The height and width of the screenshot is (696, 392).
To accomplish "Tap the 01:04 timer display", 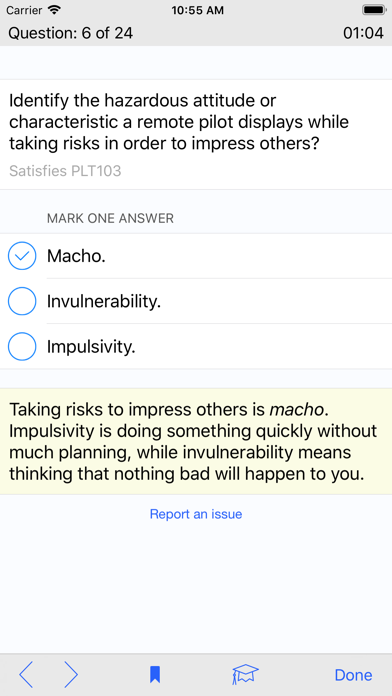I will point(363,33).
